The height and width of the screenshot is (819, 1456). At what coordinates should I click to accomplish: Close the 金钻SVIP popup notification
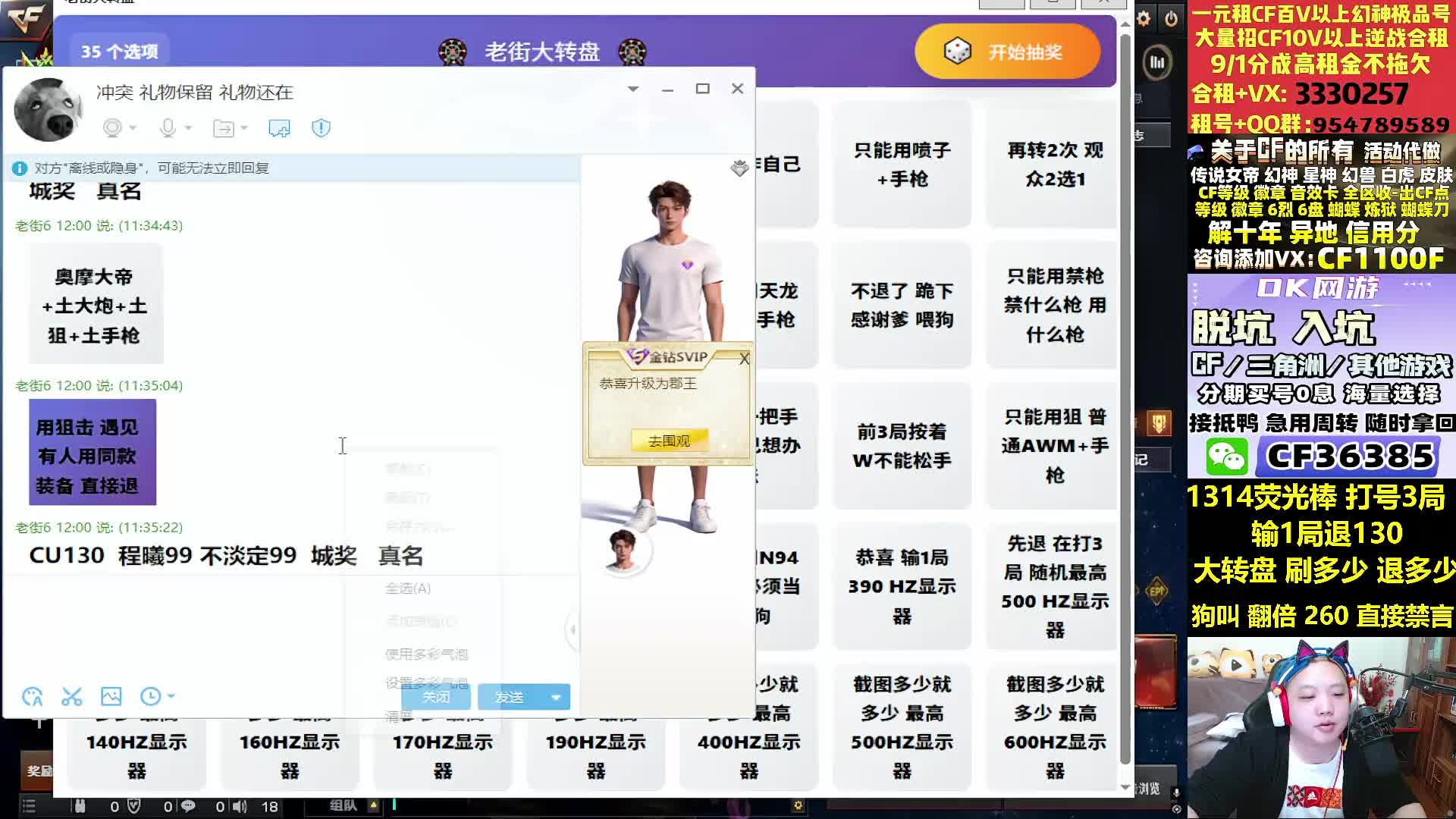click(744, 359)
